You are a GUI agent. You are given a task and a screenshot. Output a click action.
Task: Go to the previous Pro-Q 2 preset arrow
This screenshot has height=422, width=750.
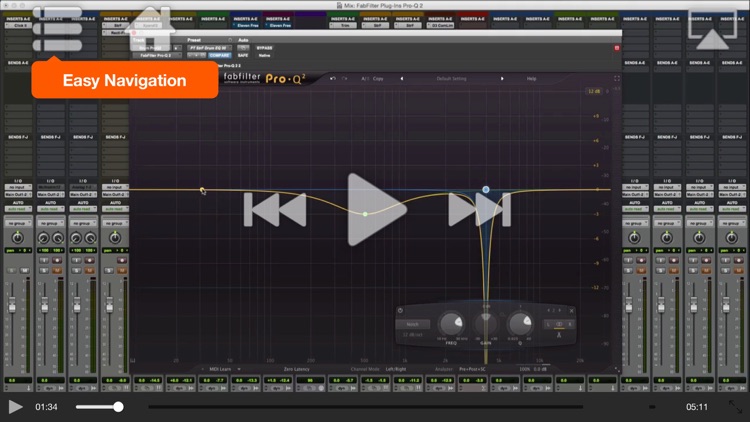point(401,78)
